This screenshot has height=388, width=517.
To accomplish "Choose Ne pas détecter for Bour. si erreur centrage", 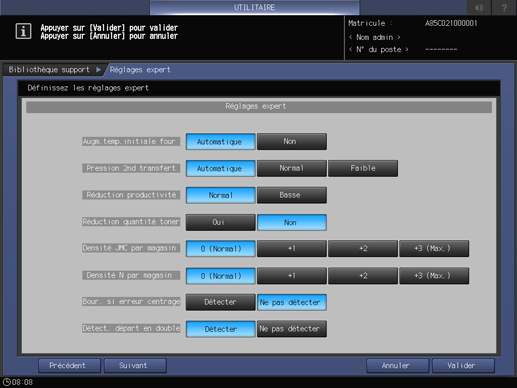I will (292, 302).
